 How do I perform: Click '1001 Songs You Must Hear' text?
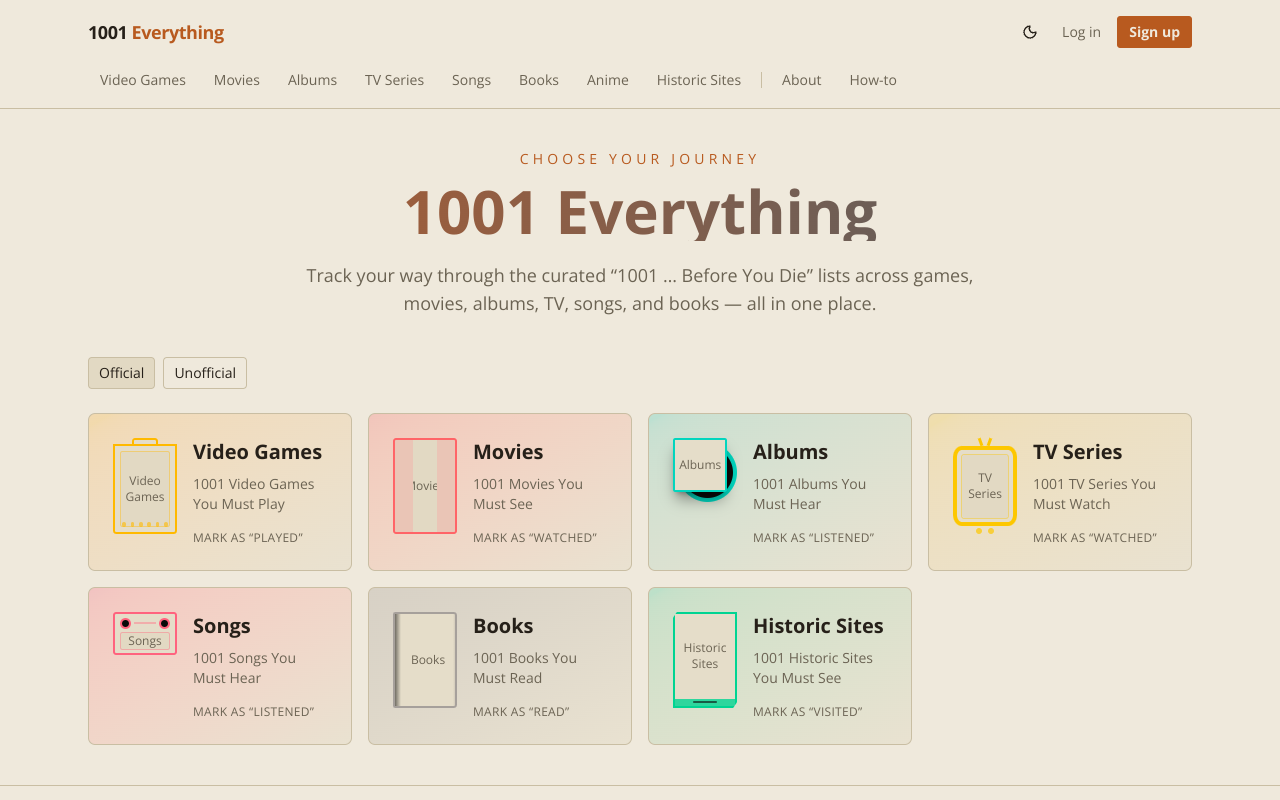pos(244,668)
